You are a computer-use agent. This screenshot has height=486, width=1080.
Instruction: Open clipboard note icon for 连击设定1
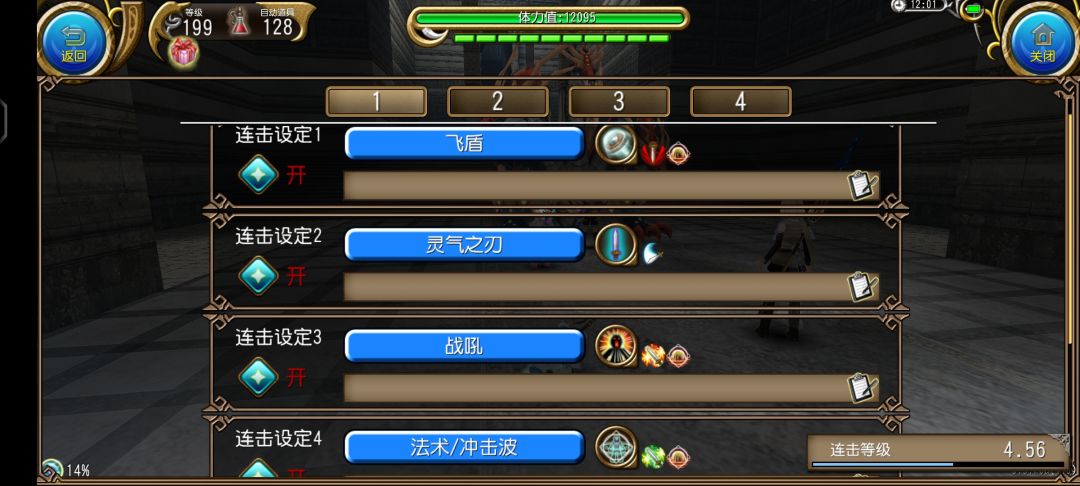coord(862,185)
